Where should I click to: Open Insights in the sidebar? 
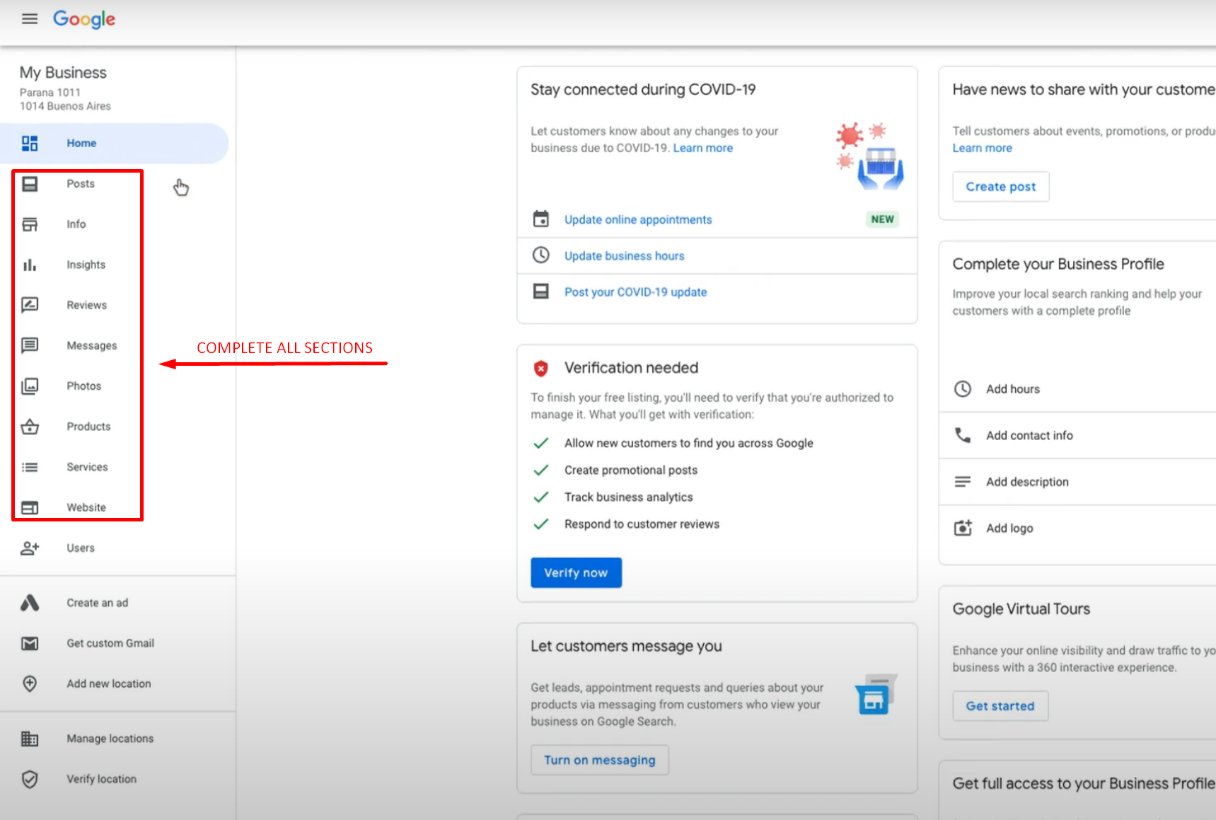coord(86,265)
